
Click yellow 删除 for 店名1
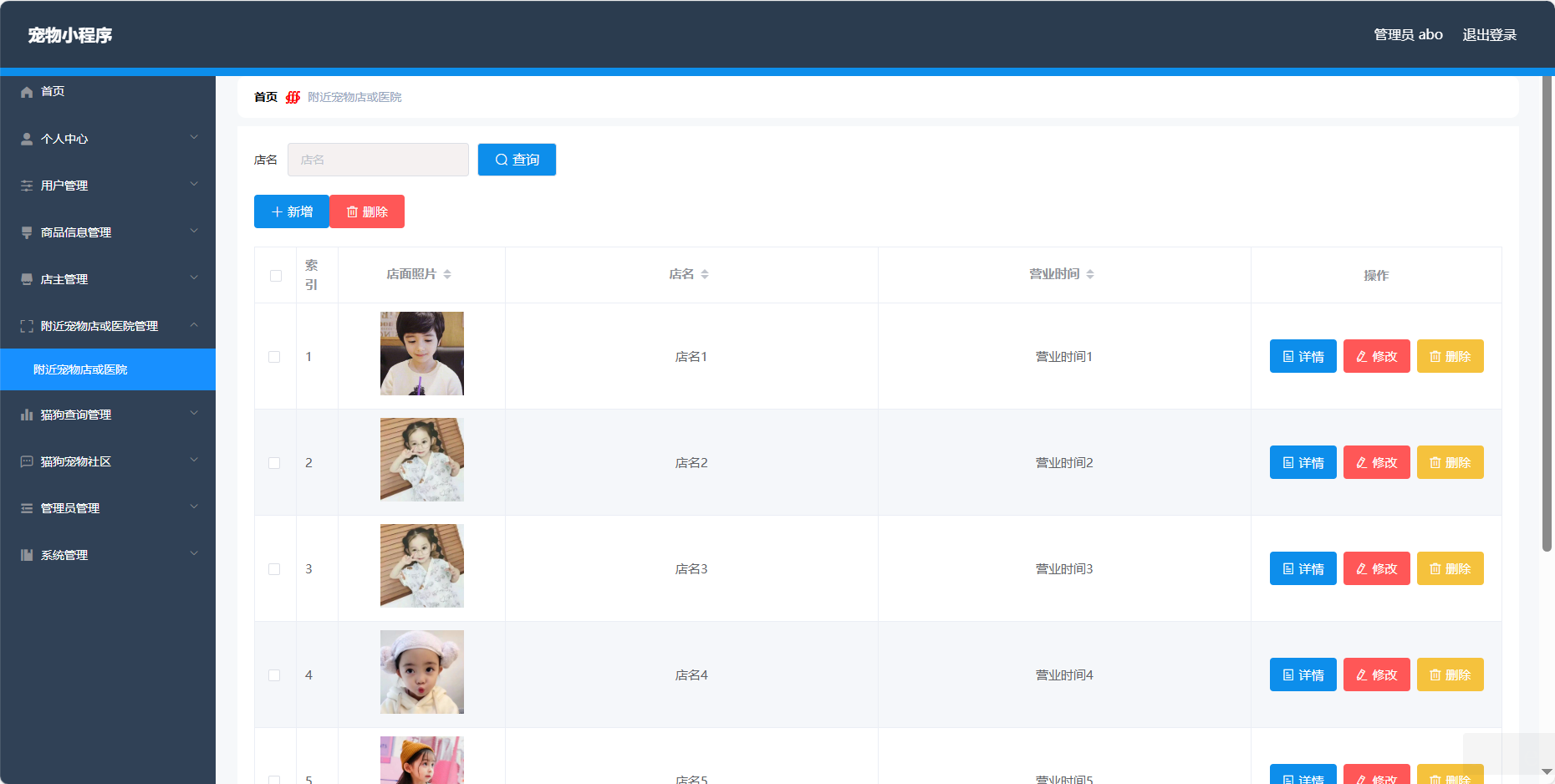click(1450, 356)
